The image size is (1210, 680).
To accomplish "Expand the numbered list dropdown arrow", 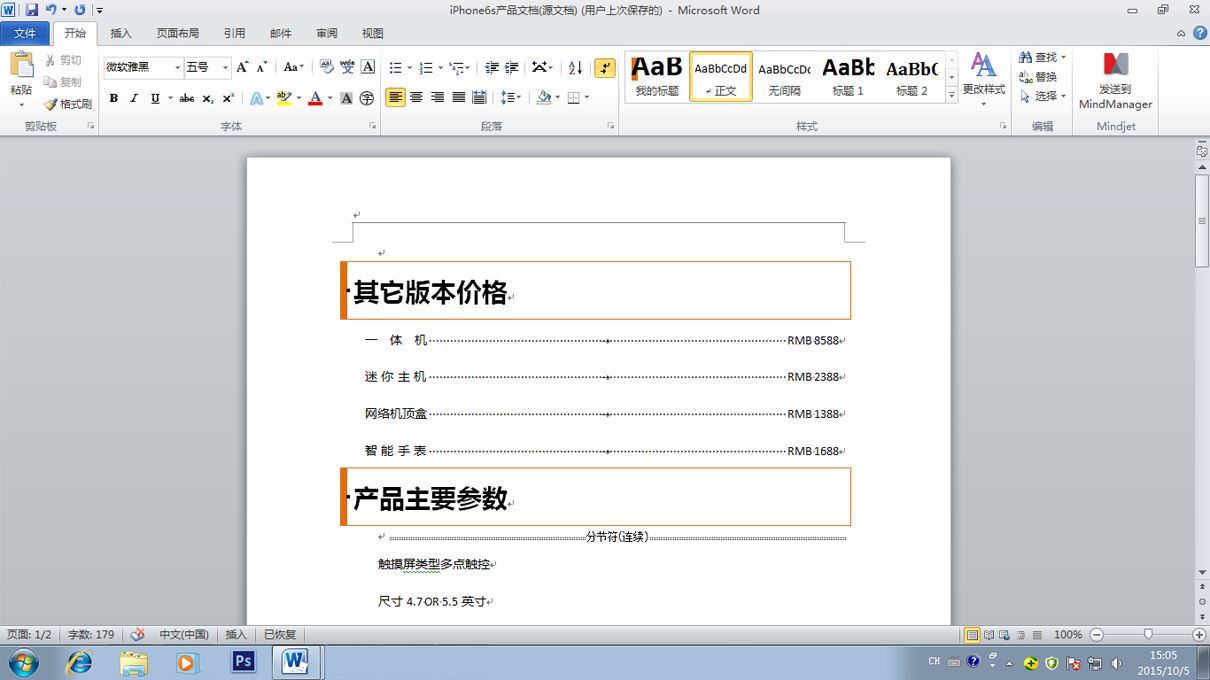I will pyautogui.click(x=440, y=67).
